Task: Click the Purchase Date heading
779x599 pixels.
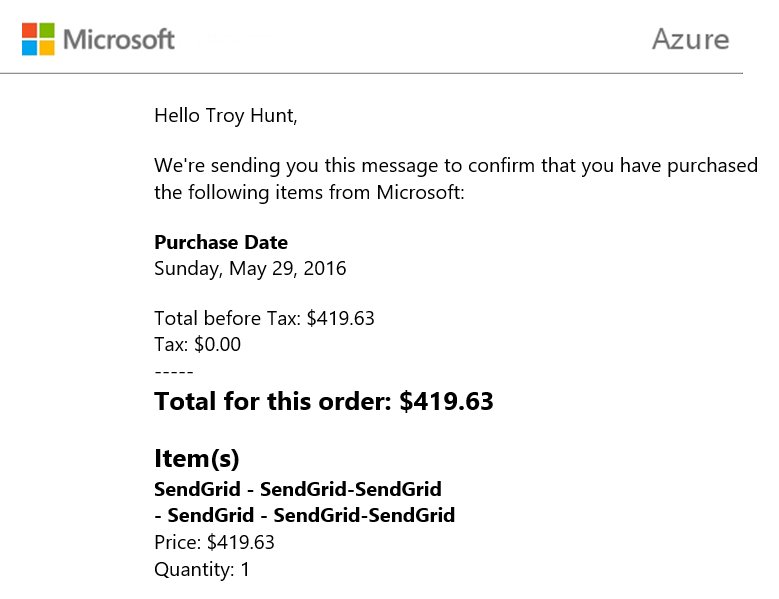Action: (x=221, y=242)
